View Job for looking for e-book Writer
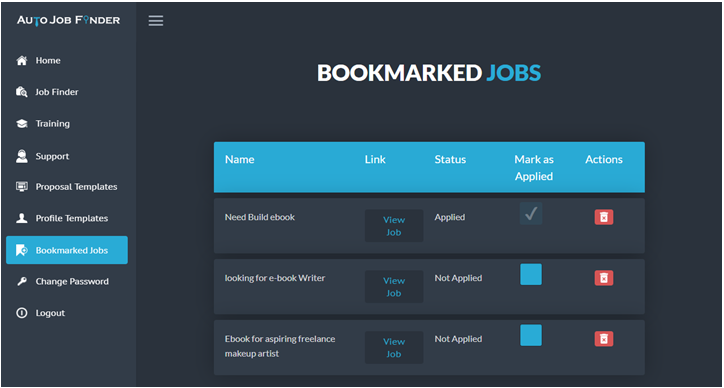The image size is (724, 388). 394,287
